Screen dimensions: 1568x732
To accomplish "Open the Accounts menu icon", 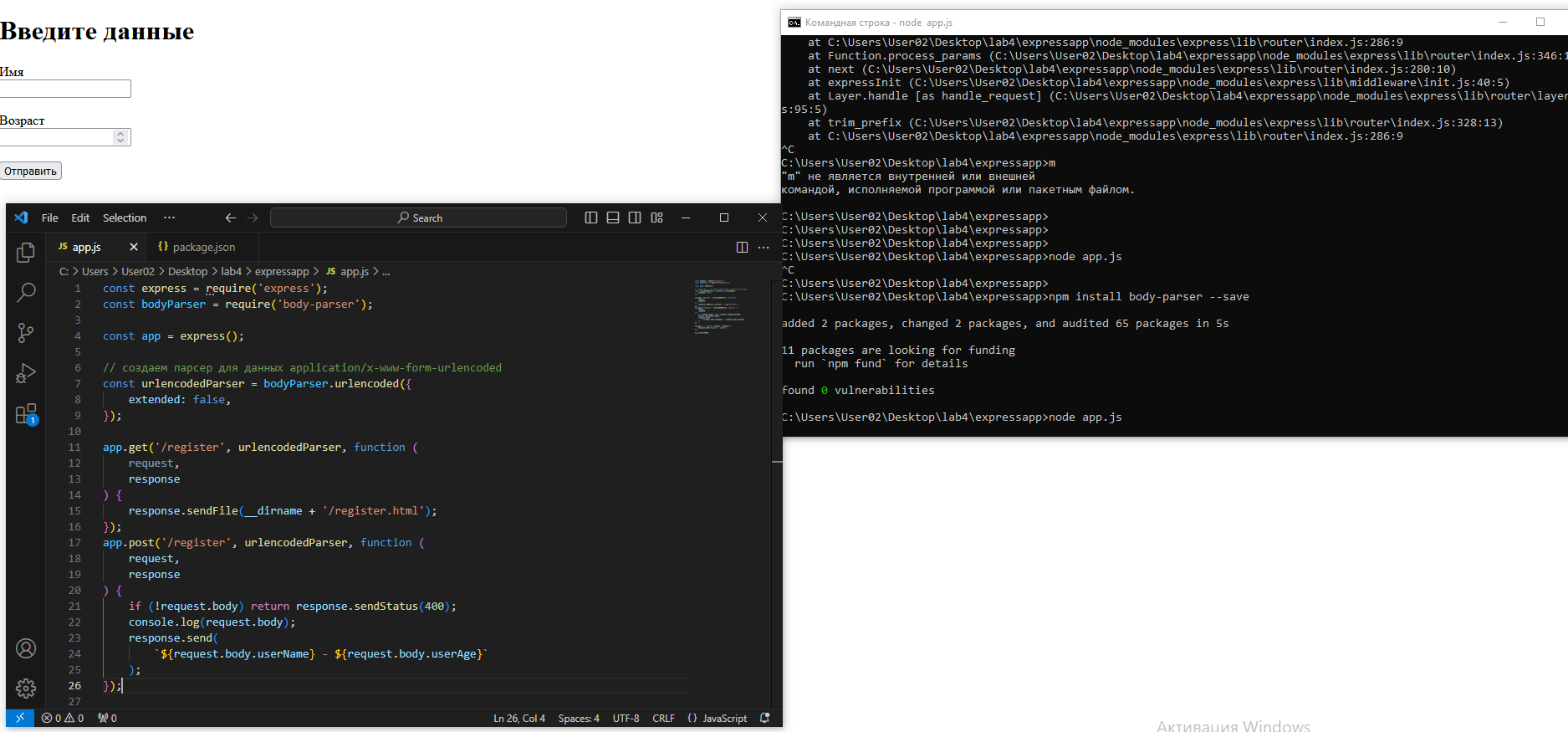I will click(26, 648).
